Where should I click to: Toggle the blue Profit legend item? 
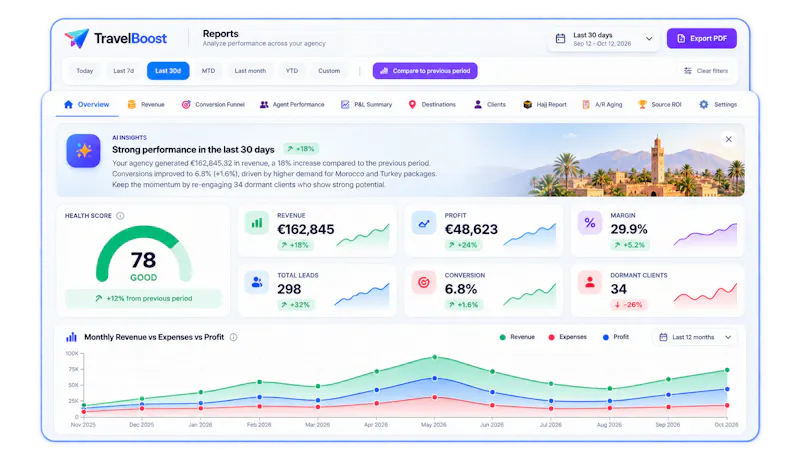click(x=616, y=337)
